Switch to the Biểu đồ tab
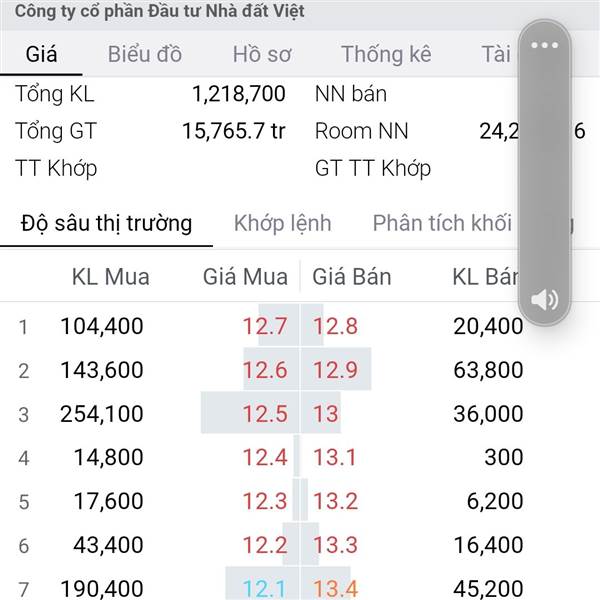 [145, 54]
